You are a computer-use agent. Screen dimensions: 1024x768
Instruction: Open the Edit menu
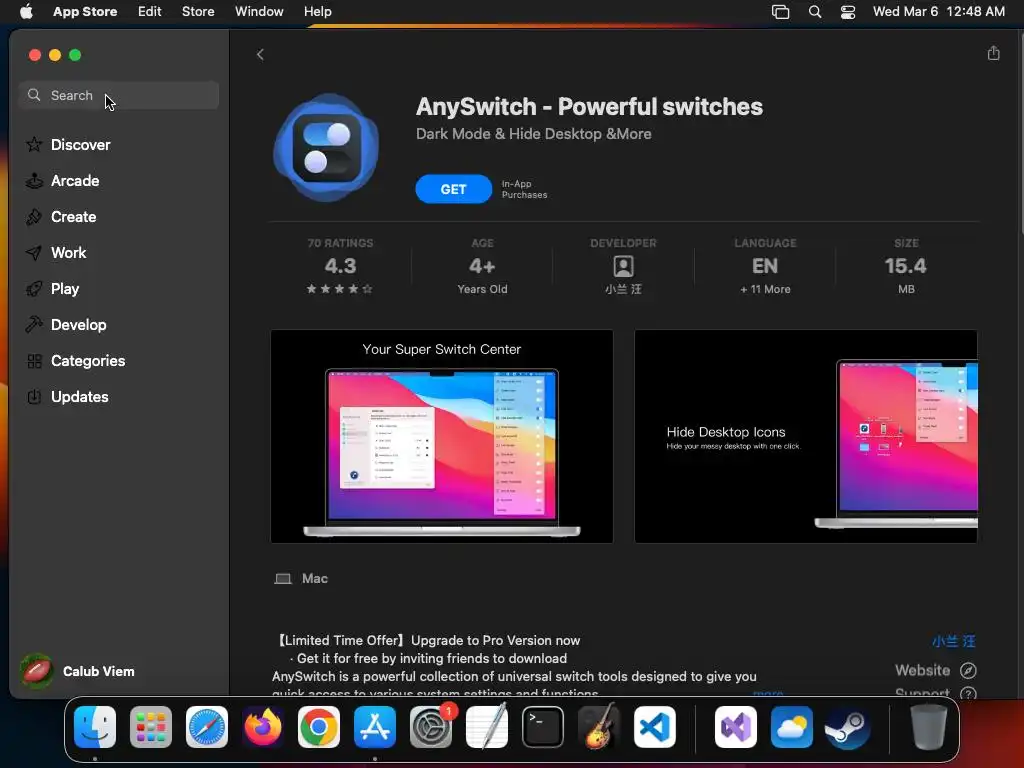pyautogui.click(x=150, y=11)
